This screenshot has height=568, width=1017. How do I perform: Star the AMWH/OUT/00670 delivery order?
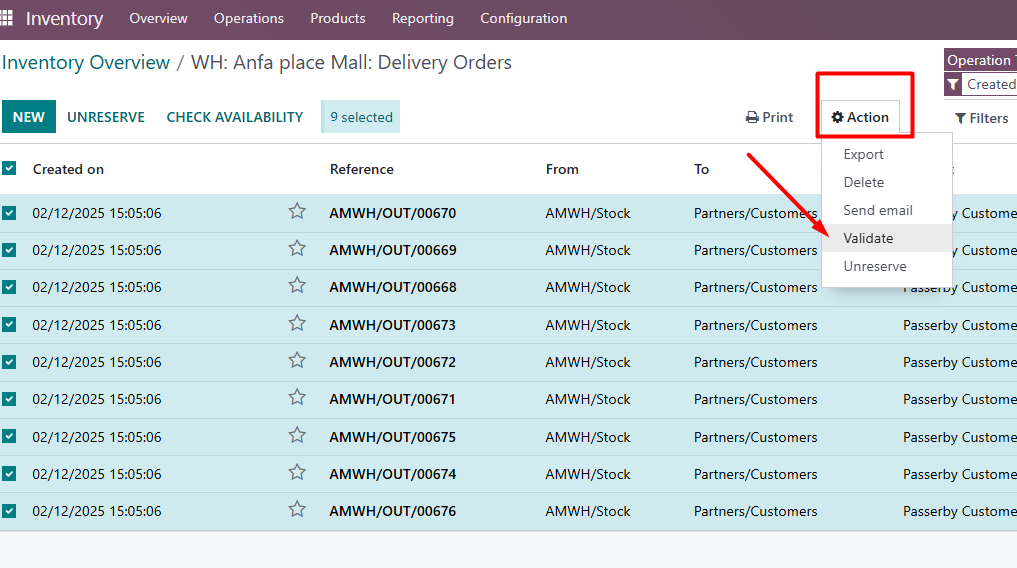297,211
